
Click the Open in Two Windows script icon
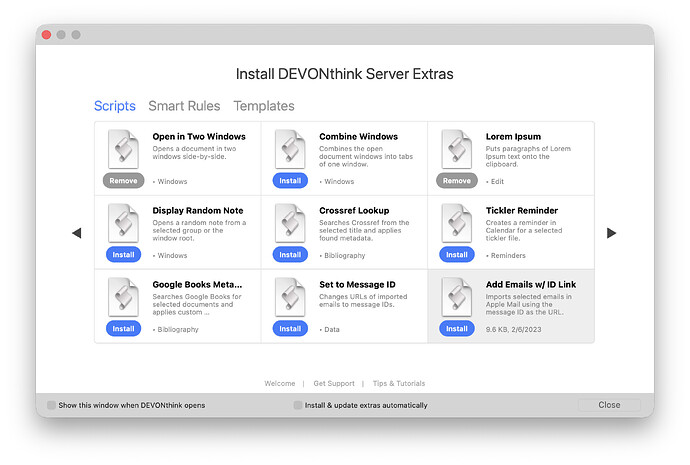point(123,149)
